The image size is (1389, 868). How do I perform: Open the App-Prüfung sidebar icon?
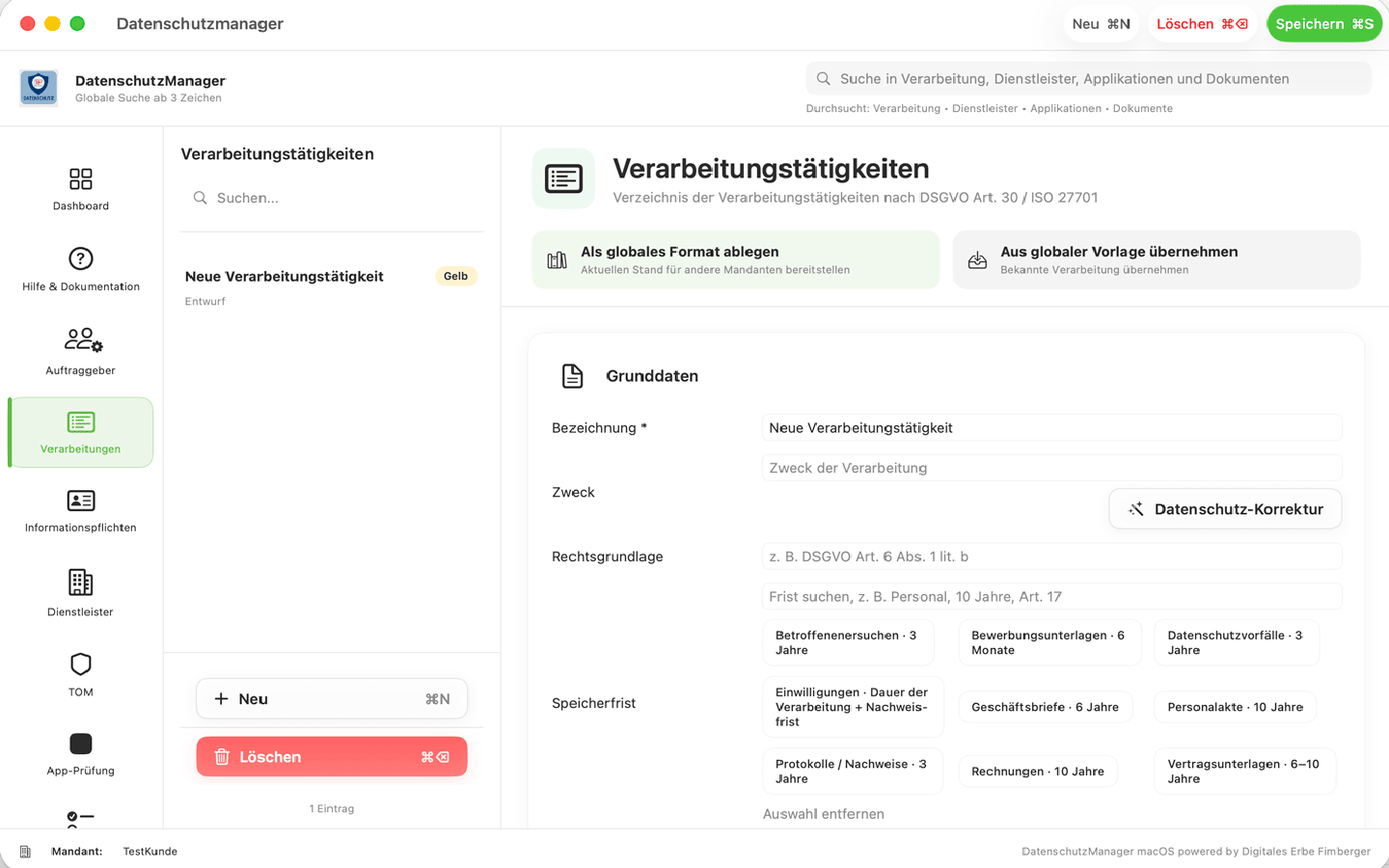[81, 744]
